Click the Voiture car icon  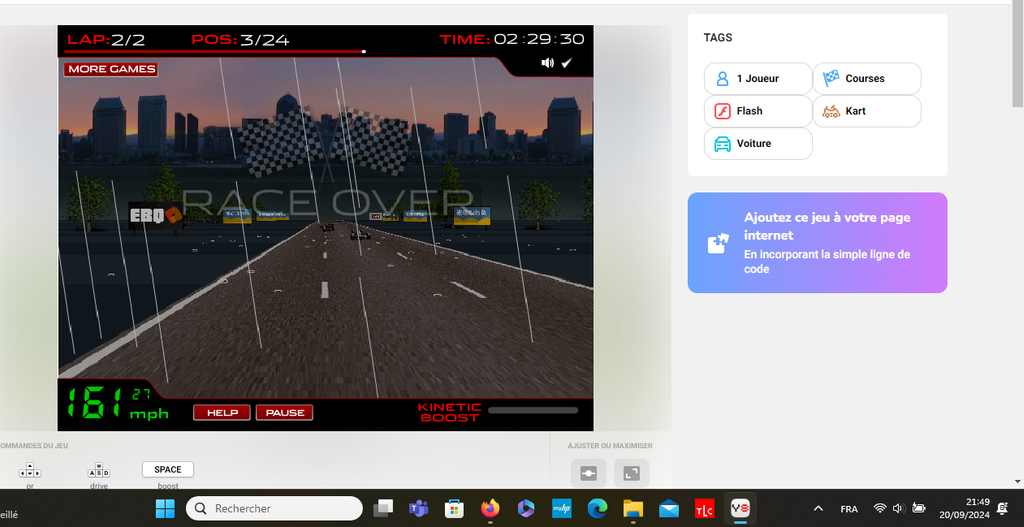click(x=722, y=144)
